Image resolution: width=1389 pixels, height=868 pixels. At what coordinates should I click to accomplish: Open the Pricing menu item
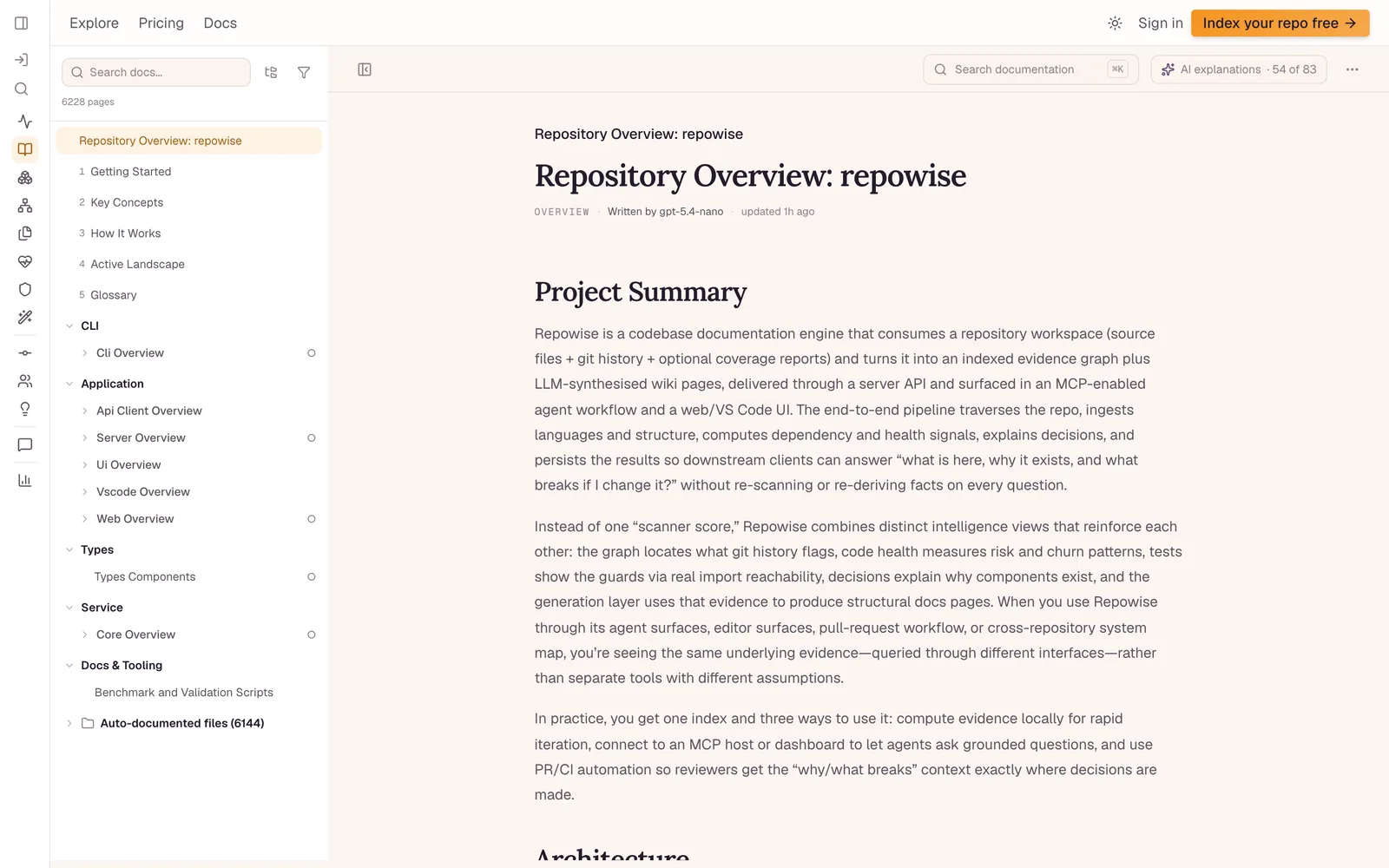click(161, 23)
